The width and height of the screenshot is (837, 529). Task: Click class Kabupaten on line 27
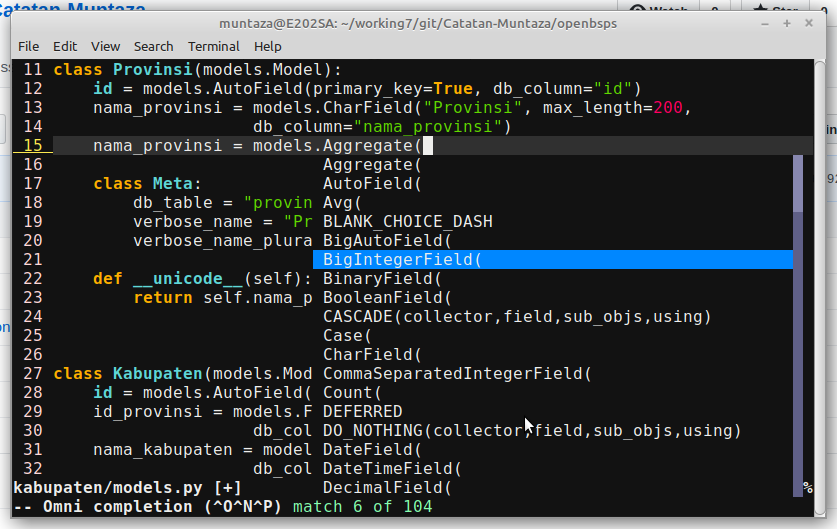(x=128, y=374)
